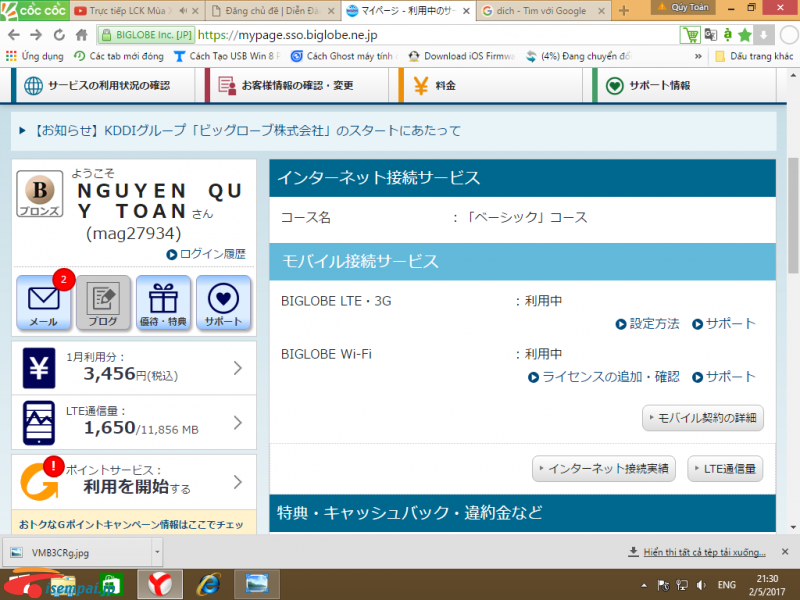Image resolution: width=800 pixels, height=600 pixels.
Task: Open the downloads arrow icon in toolbar
Action: [764, 35]
